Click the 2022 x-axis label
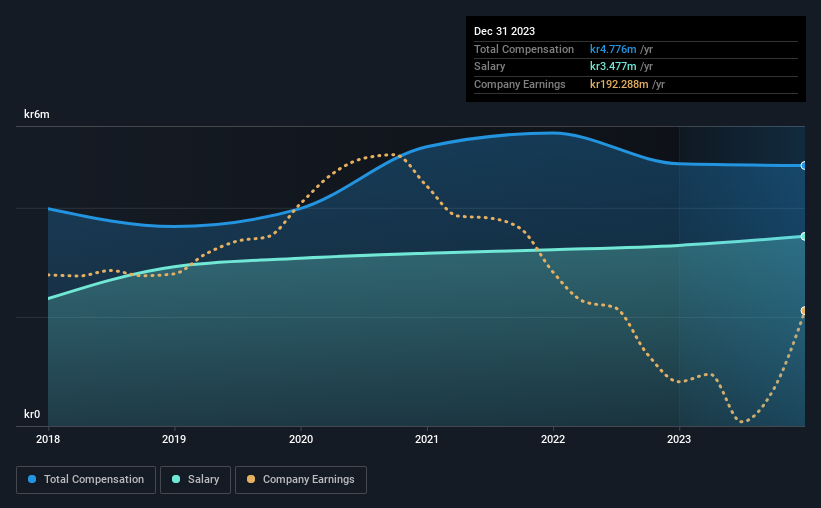The width and height of the screenshot is (821, 508). (x=553, y=439)
